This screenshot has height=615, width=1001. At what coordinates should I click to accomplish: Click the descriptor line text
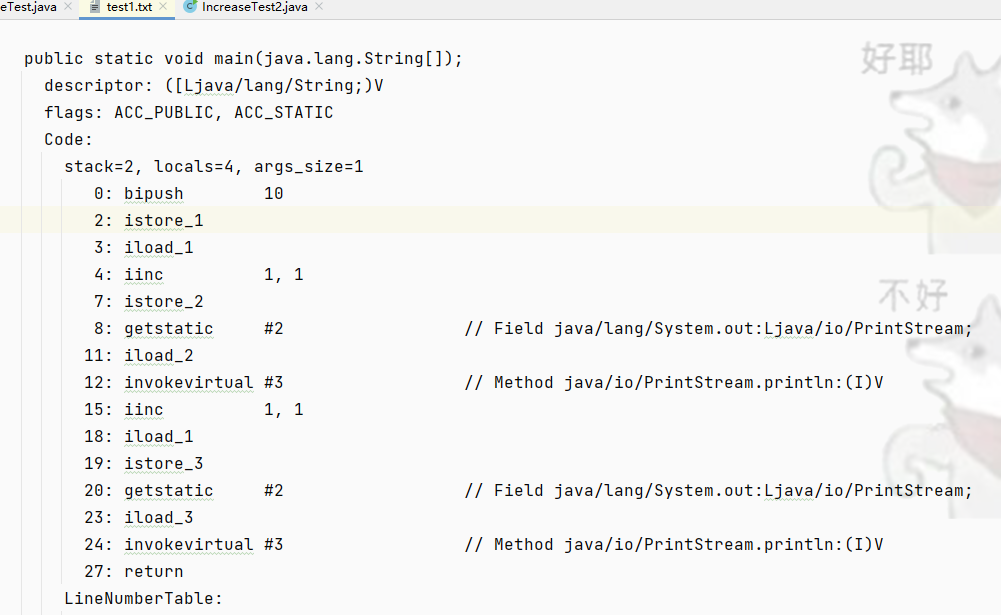(x=214, y=86)
